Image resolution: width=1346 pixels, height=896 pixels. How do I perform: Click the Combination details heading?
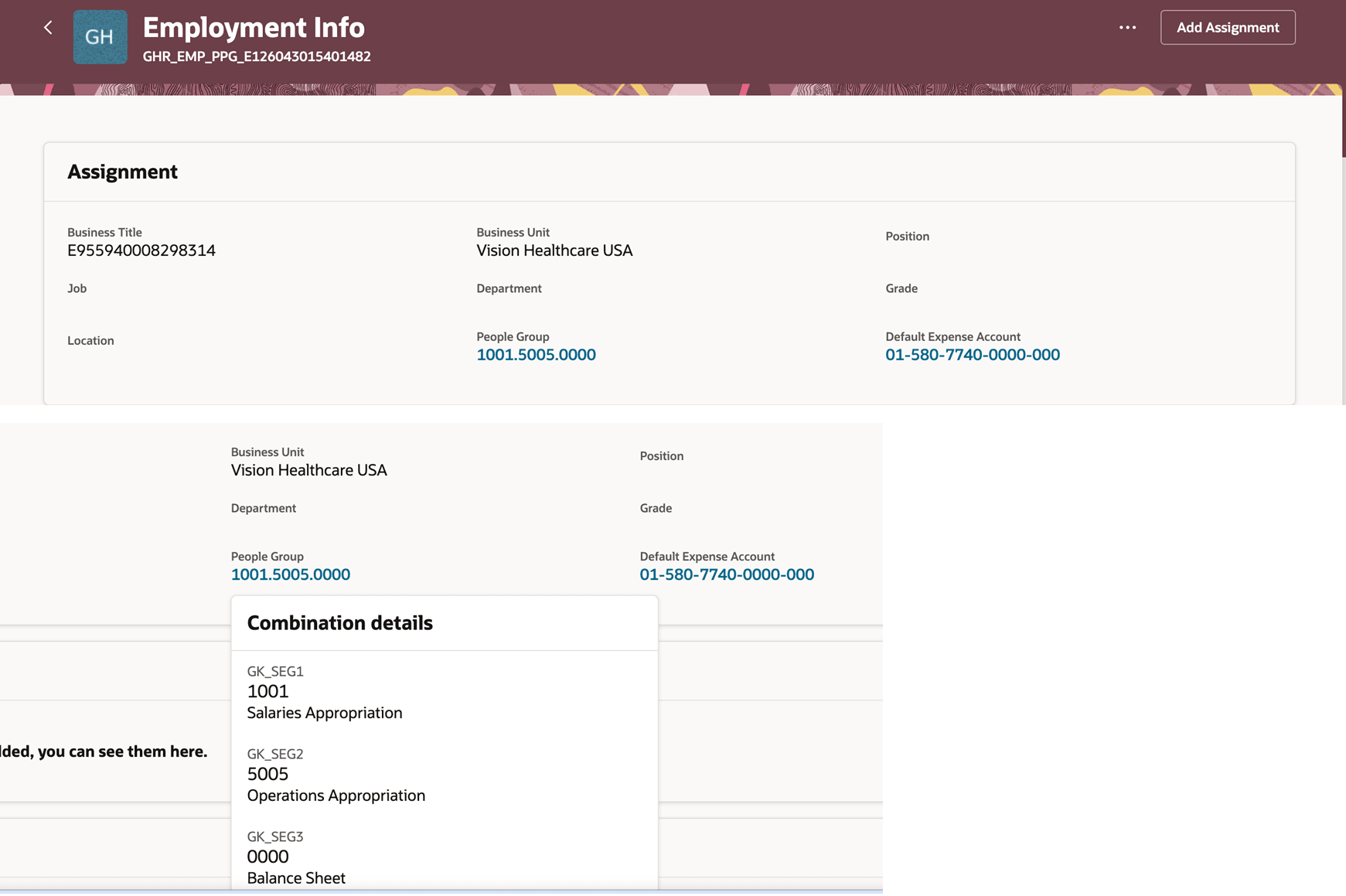[339, 623]
